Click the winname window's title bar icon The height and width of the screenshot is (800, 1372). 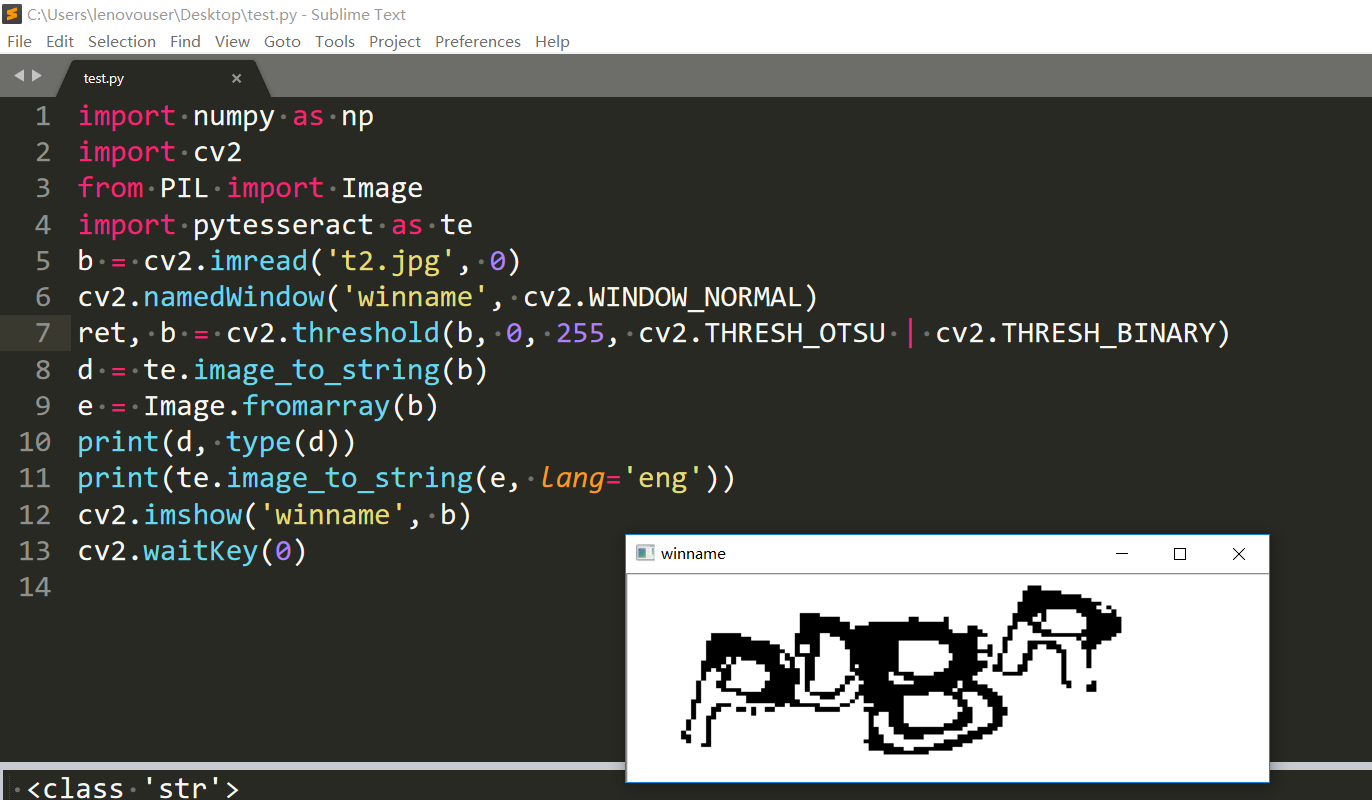click(645, 553)
